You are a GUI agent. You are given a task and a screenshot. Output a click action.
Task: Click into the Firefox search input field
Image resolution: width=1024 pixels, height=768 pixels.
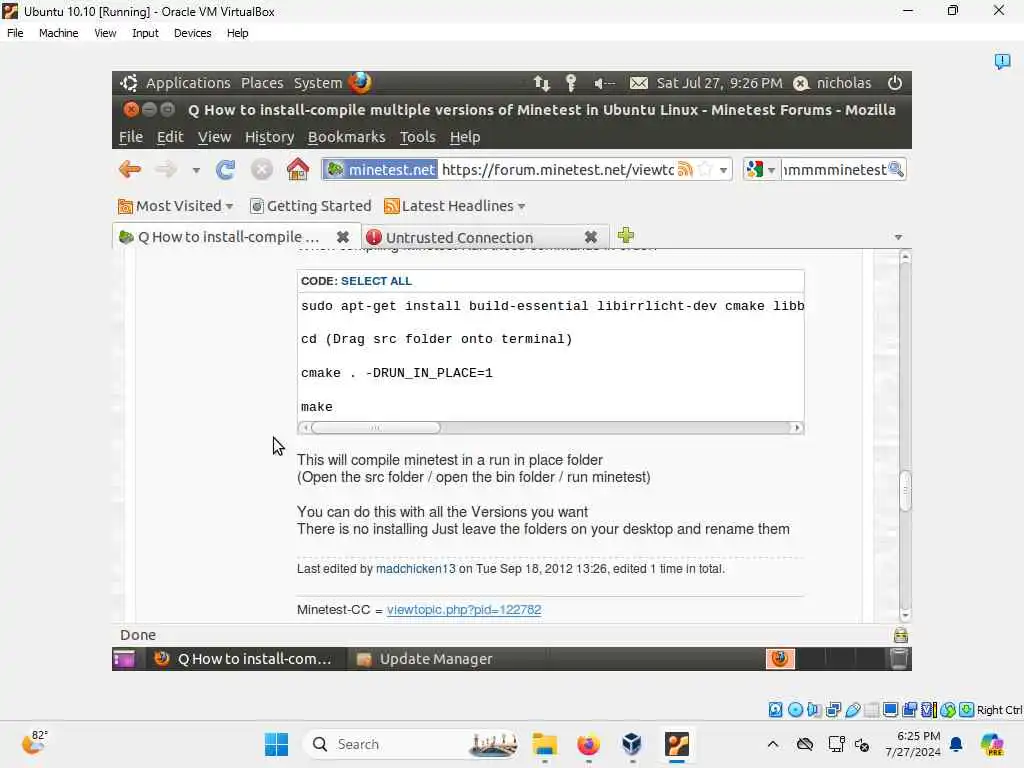coord(834,170)
